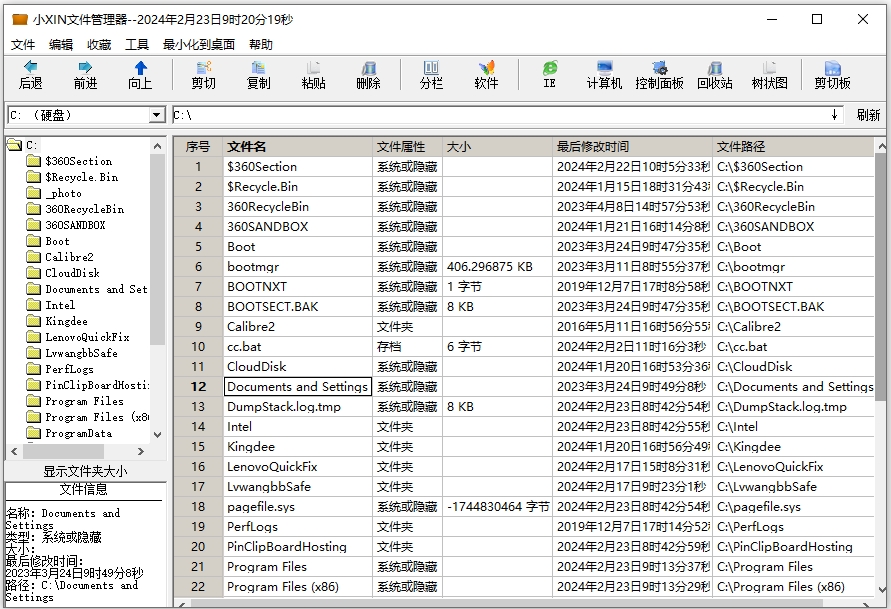Go up one level with 向上
This screenshot has height=609, width=891.
tap(140, 74)
